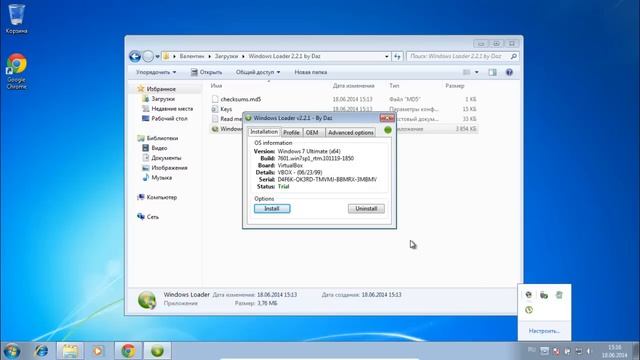This screenshot has width=640, height=360.
Task: Click the round green icon in tray popup
Action: click(529, 310)
